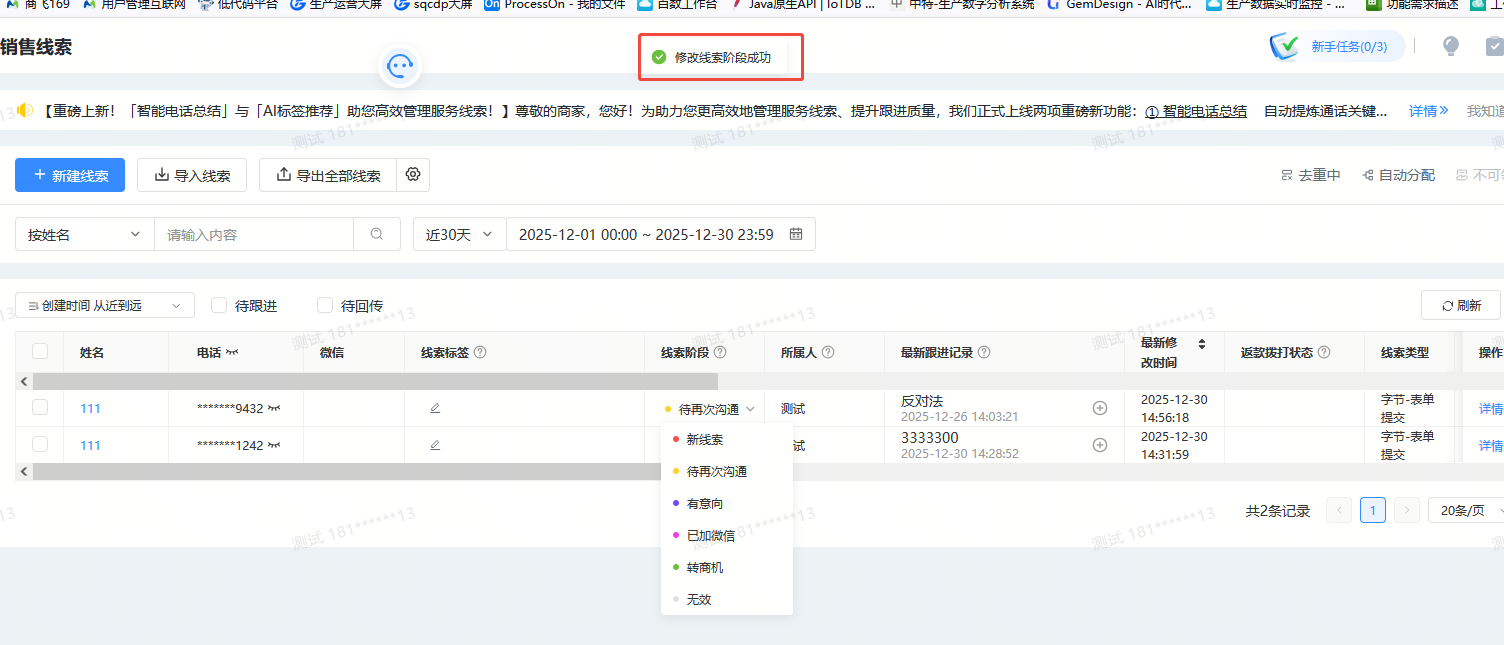Click the export settings gear icon
1504x645 pixels.
(412, 175)
